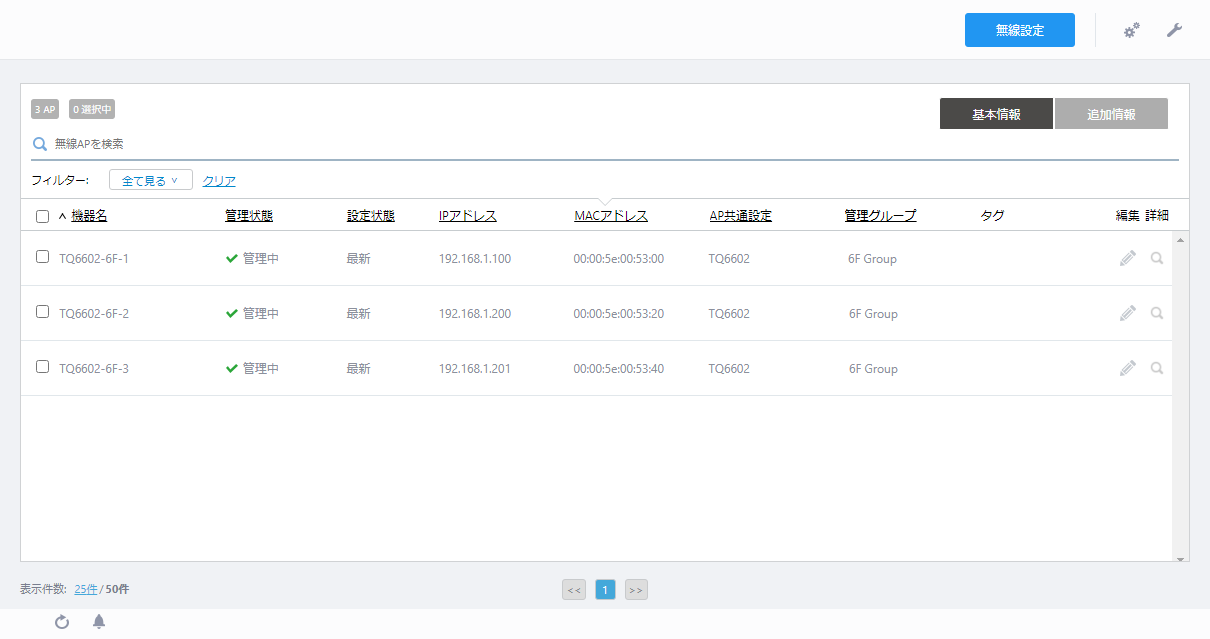
Task: Click the 3 AP count badge
Action: 45,109
